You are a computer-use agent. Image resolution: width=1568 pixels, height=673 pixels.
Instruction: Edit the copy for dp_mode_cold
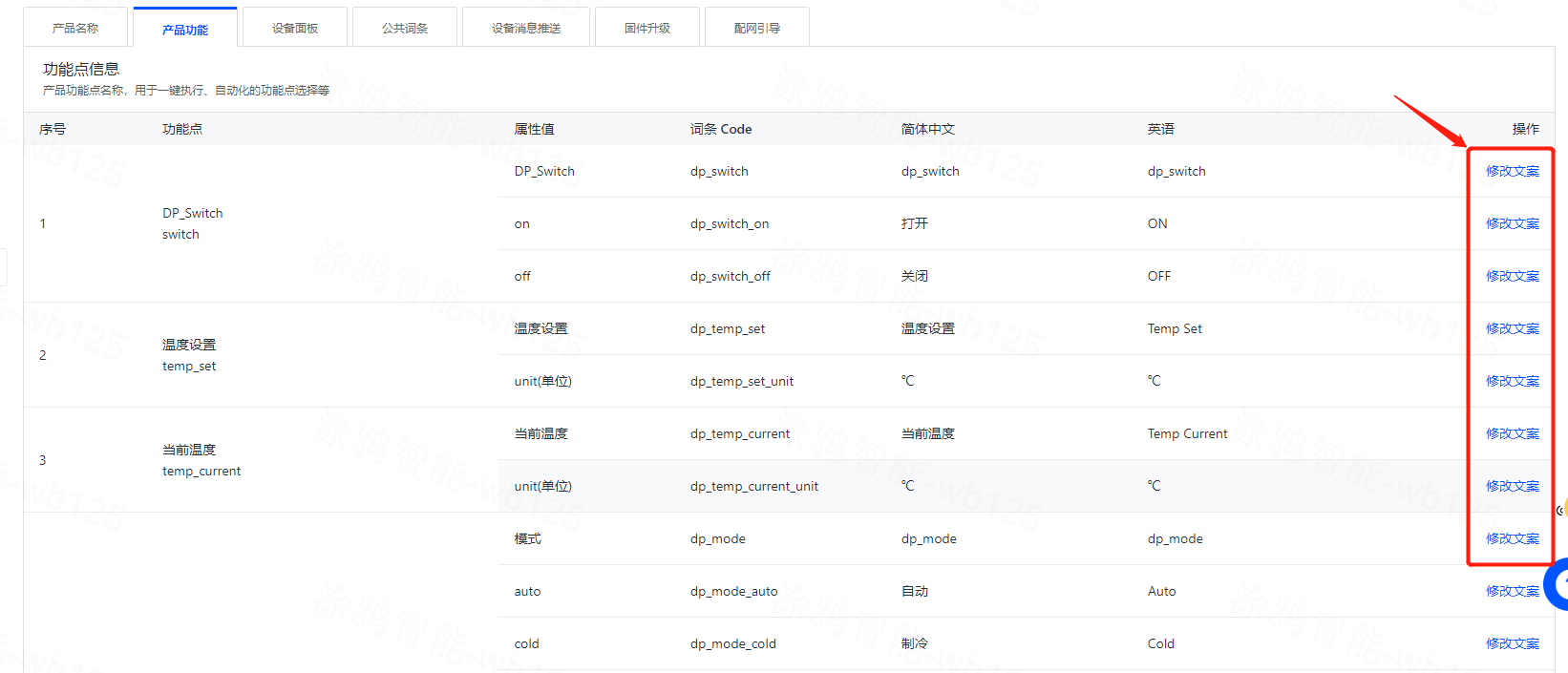[x=1513, y=643]
